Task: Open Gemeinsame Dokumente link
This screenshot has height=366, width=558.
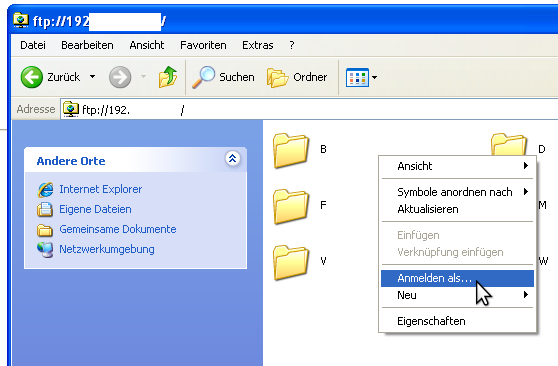Action: click(x=117, y=229)
